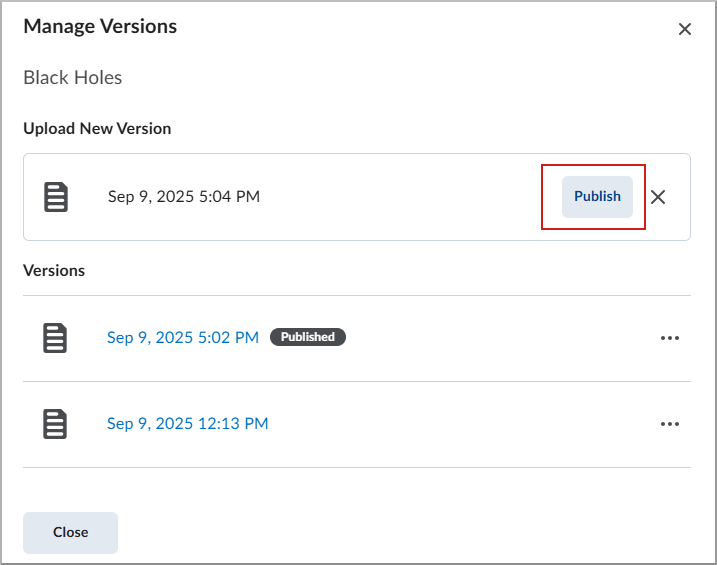
Task: Click the document icon for the 12:13 PM version
Action: [56, 424]
